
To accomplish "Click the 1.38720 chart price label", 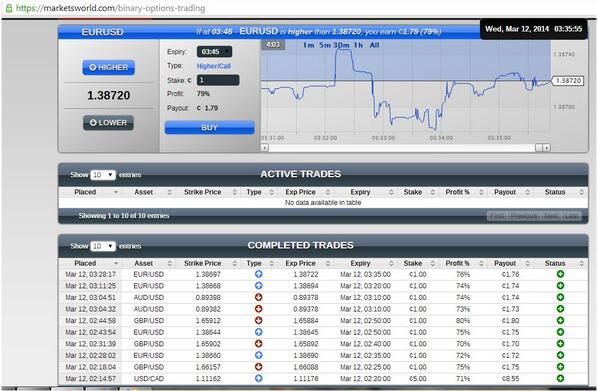I will [567, 81].
